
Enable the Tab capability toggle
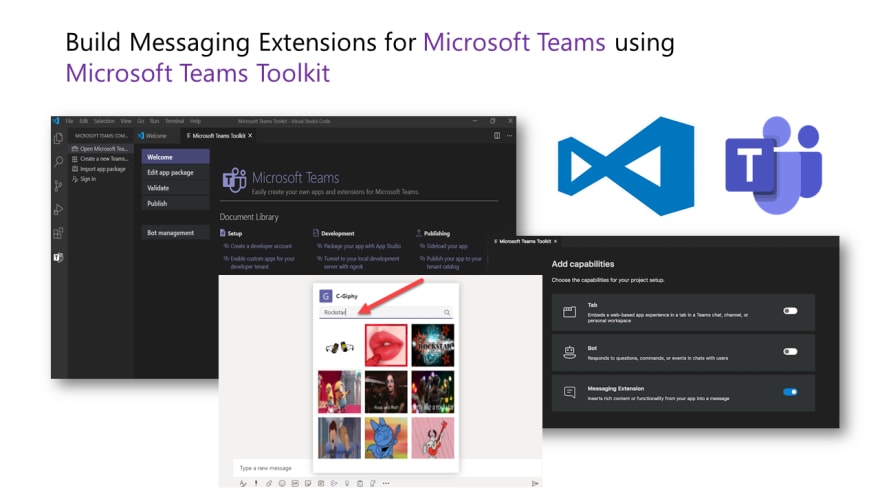coord(790,311)
